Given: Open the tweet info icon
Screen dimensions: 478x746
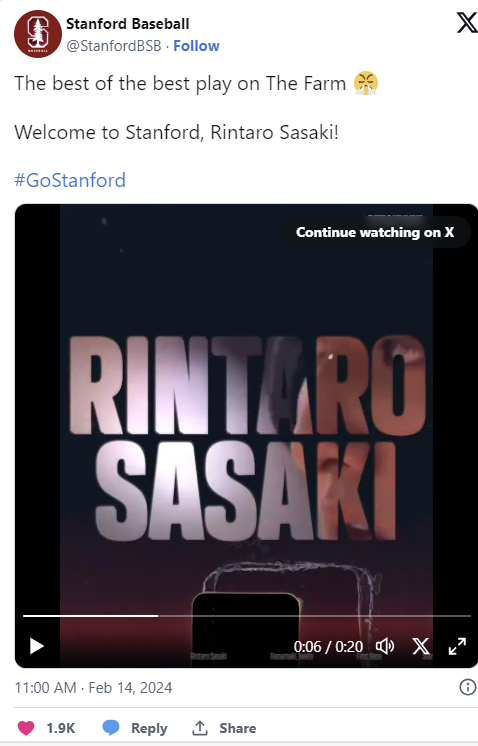Looking at the screenshot, I should 468,687.
